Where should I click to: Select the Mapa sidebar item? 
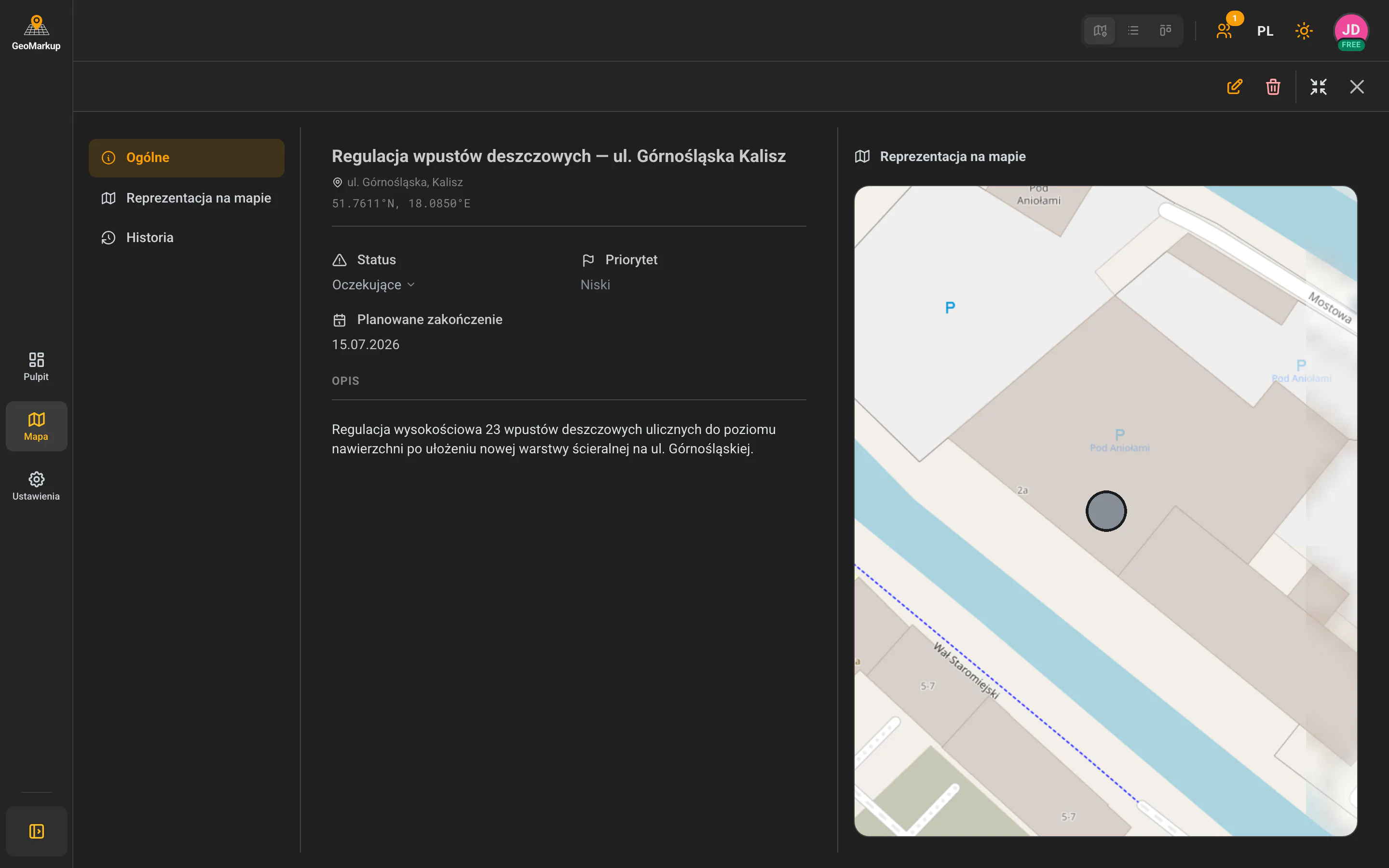point(36,426)
